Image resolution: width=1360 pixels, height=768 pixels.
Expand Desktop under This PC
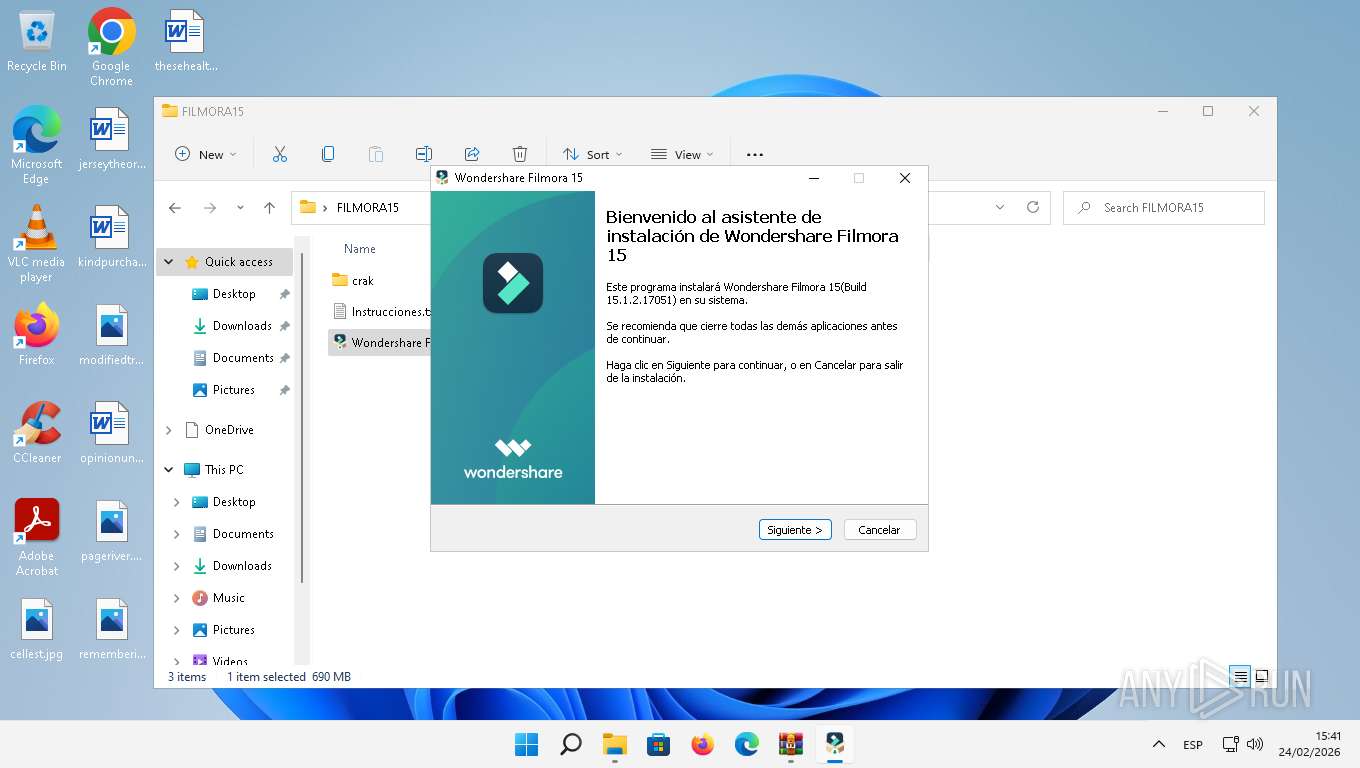(x=177, y=502)
